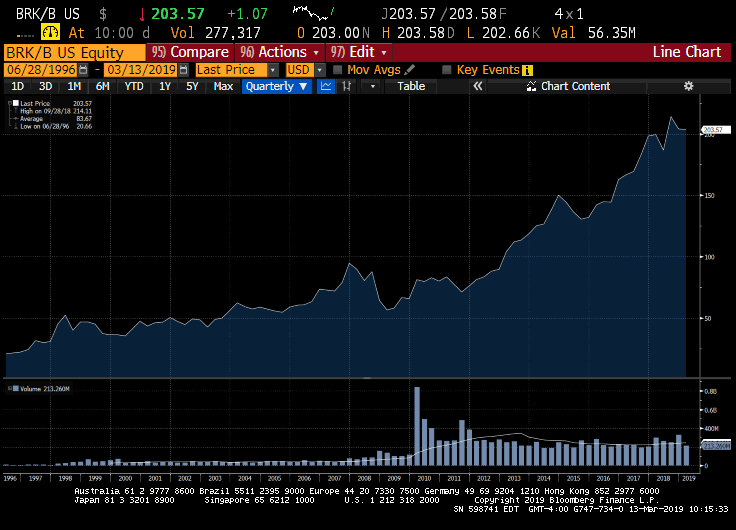Click the BRK/B US Equity security field

click(x=75, y=53)
